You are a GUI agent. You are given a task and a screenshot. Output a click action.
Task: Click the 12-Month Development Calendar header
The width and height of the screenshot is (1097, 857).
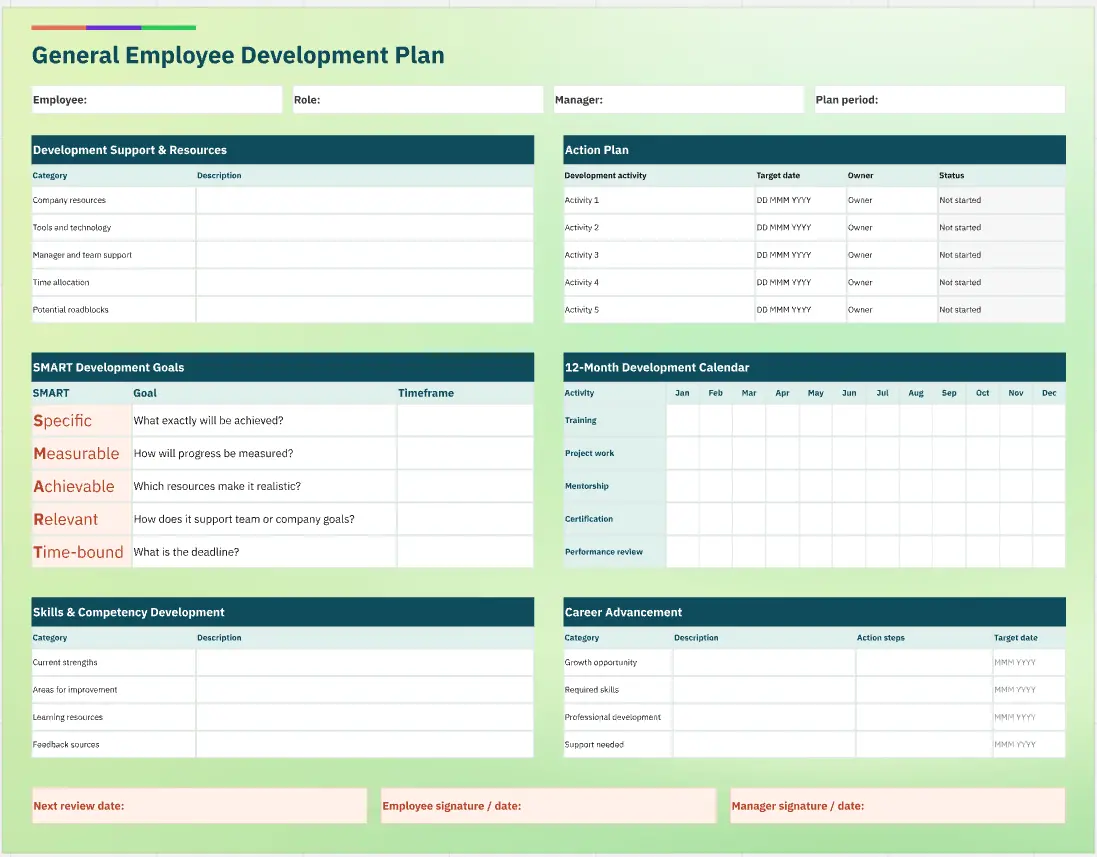tap(814, 367)
